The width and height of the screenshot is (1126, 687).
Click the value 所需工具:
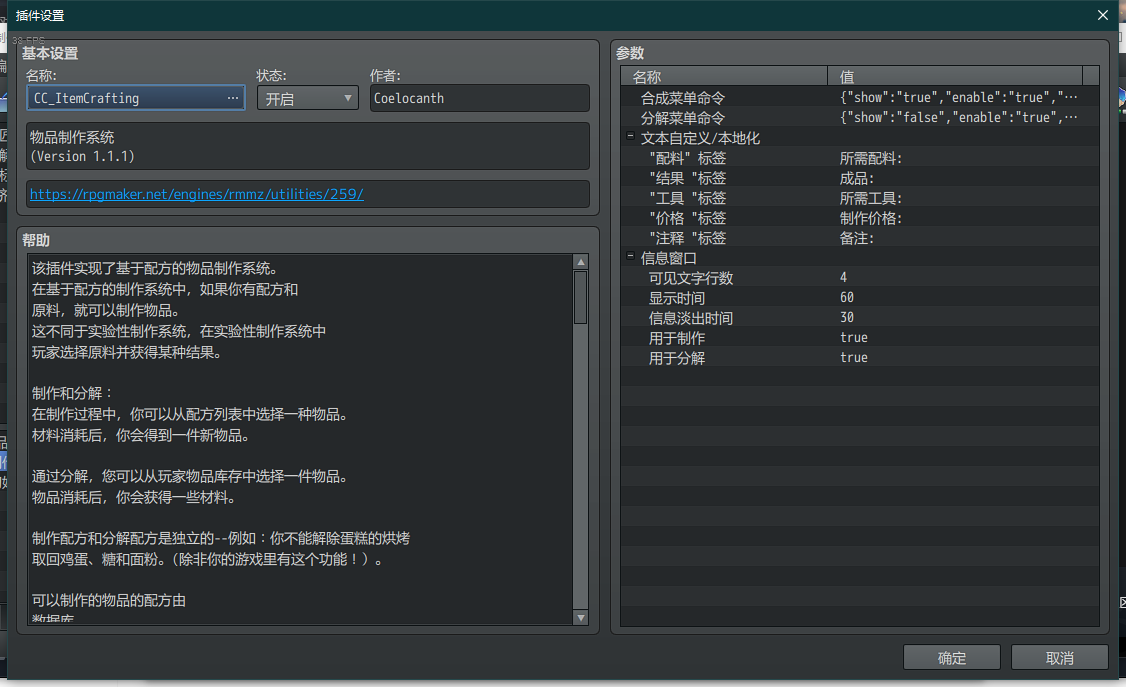[x=870, y=199]
